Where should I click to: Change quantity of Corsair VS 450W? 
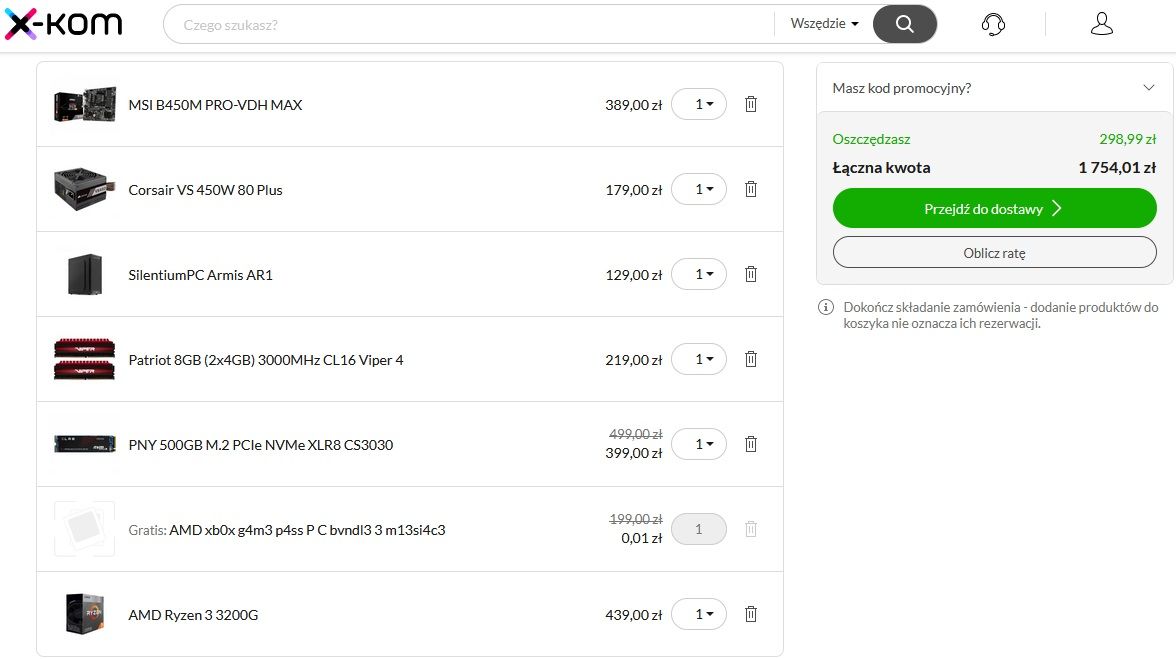click(699, 189)
